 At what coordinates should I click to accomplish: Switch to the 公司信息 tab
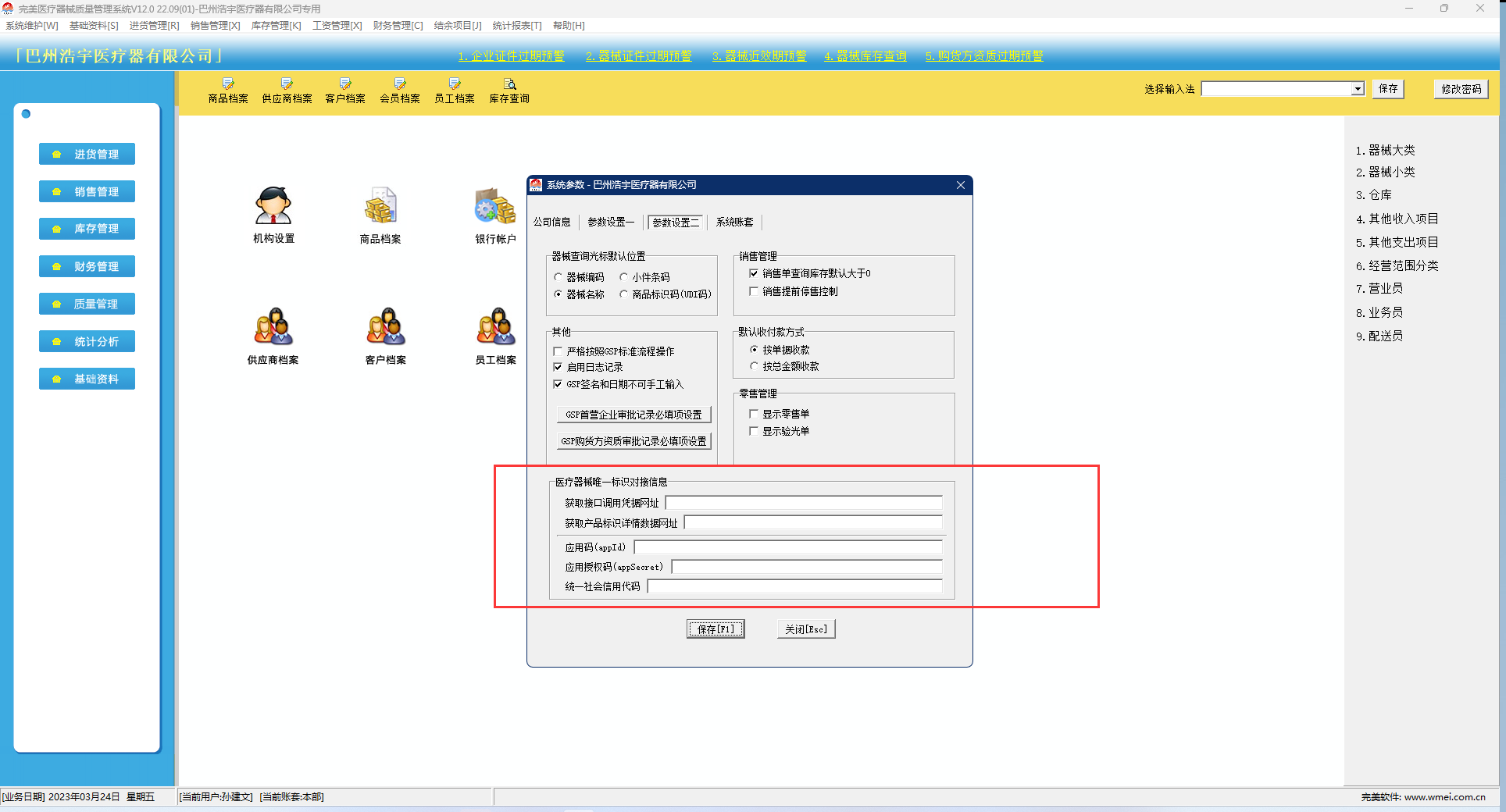tap(551, 223)
